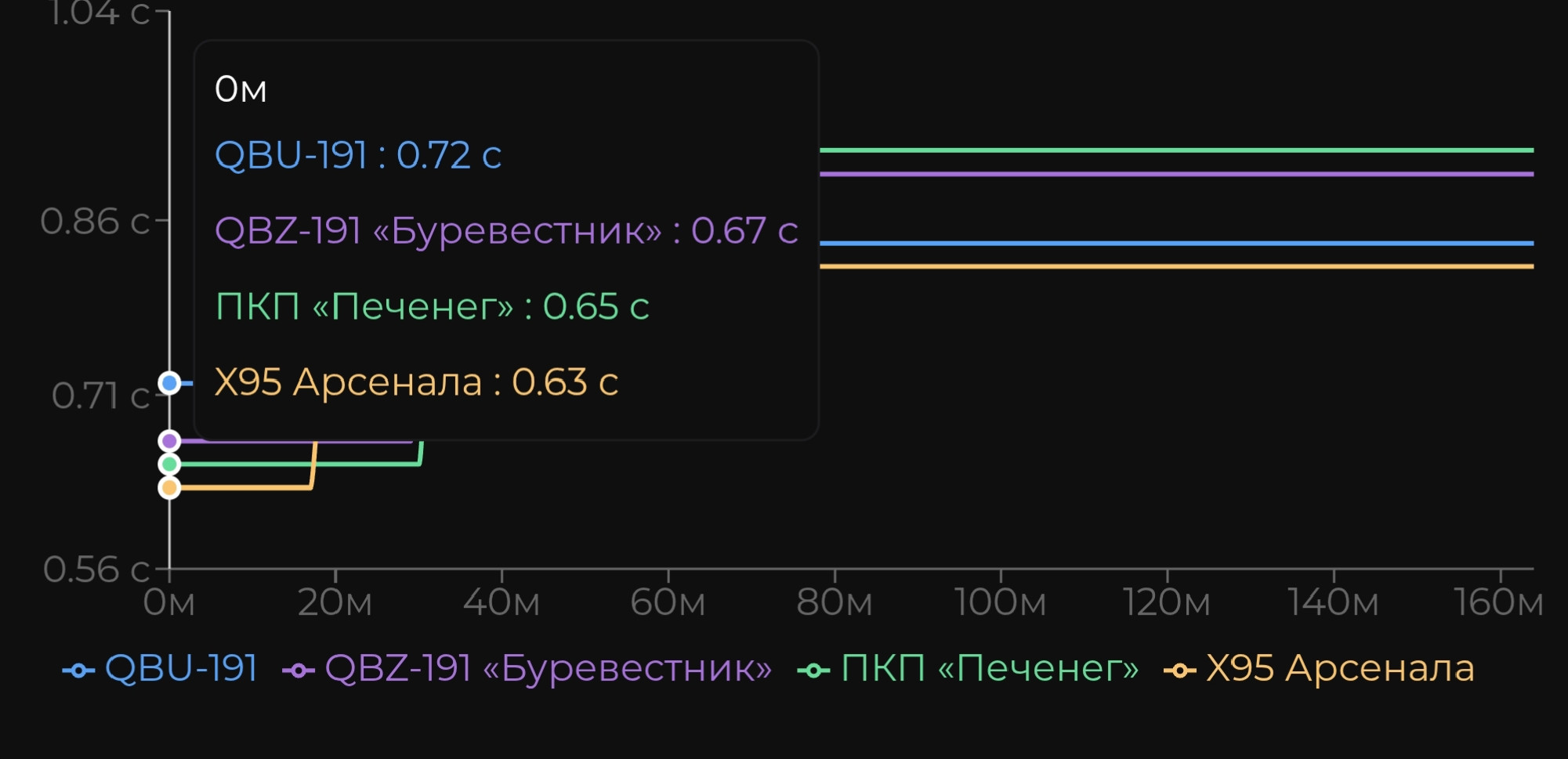Select the blue QBU-191 data point at 0м

point(169,383)
